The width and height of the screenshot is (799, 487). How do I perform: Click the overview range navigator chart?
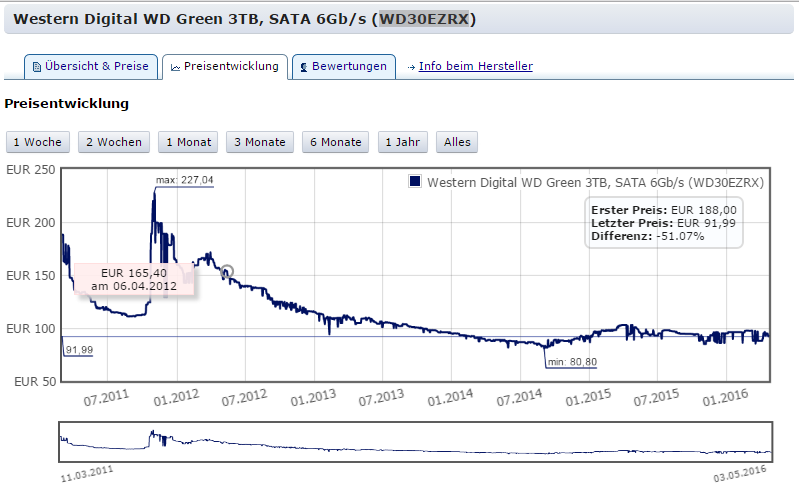[416, 442]
